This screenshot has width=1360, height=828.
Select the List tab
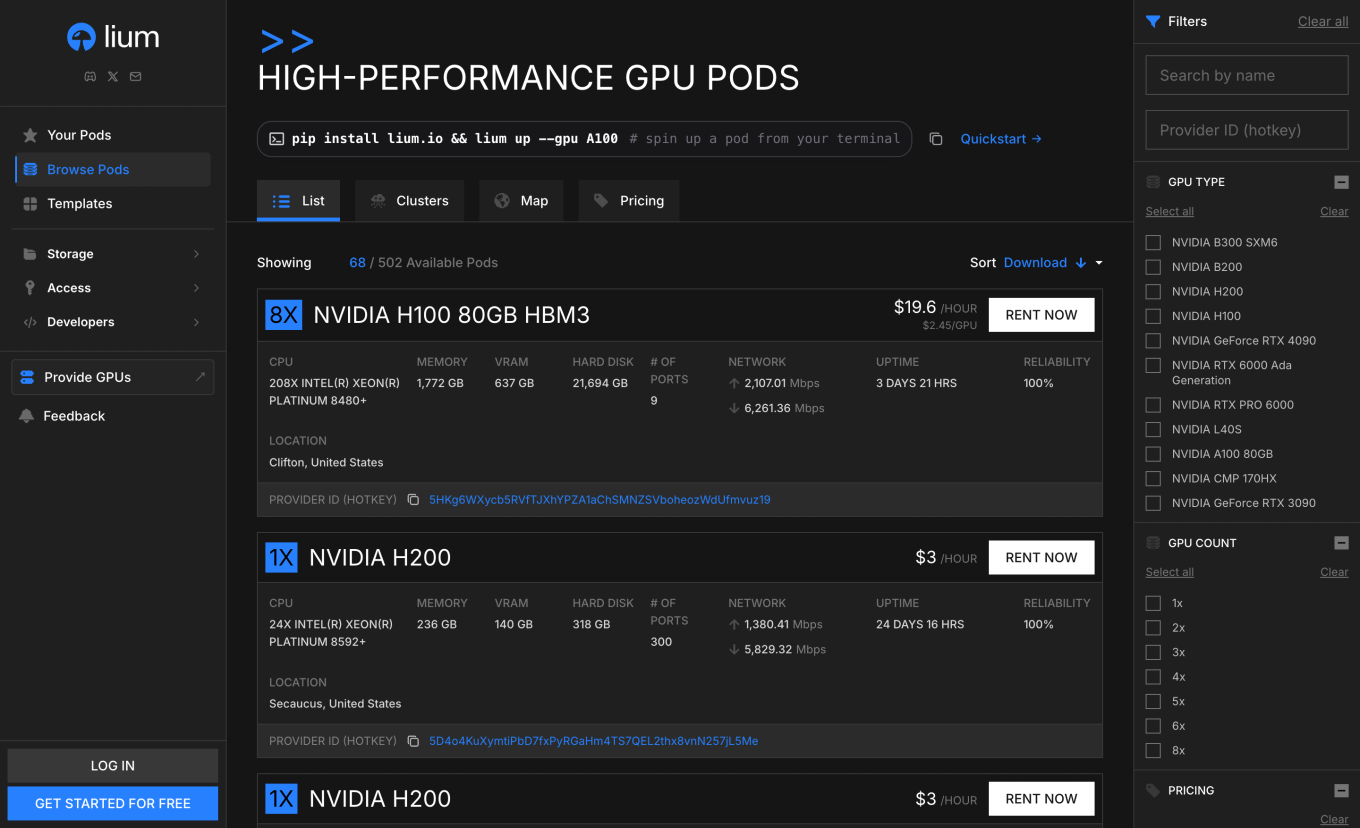(298, 201)
